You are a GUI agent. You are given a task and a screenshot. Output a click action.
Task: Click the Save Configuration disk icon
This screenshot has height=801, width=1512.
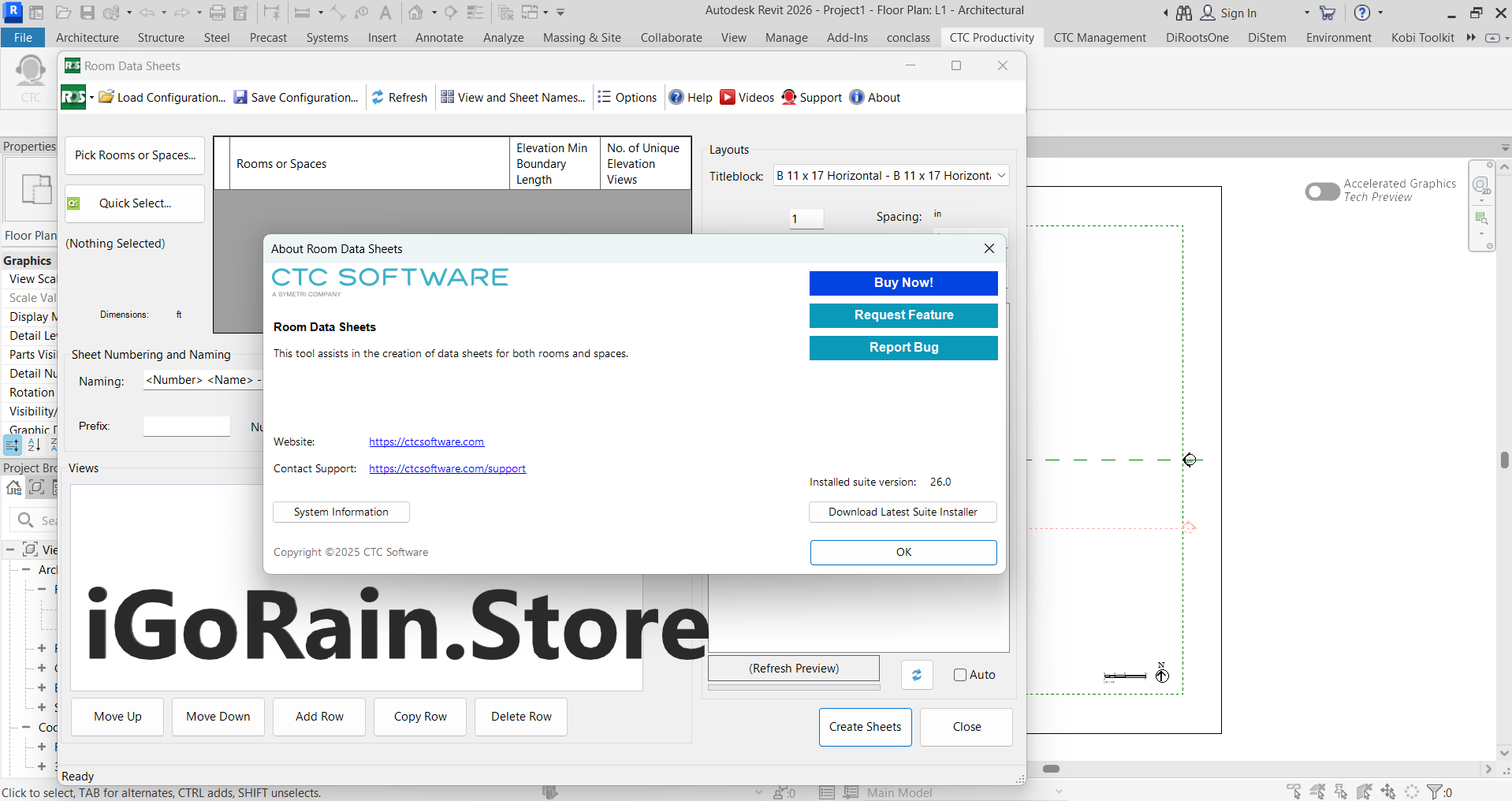pyautogui.click(x=240, y=97)
